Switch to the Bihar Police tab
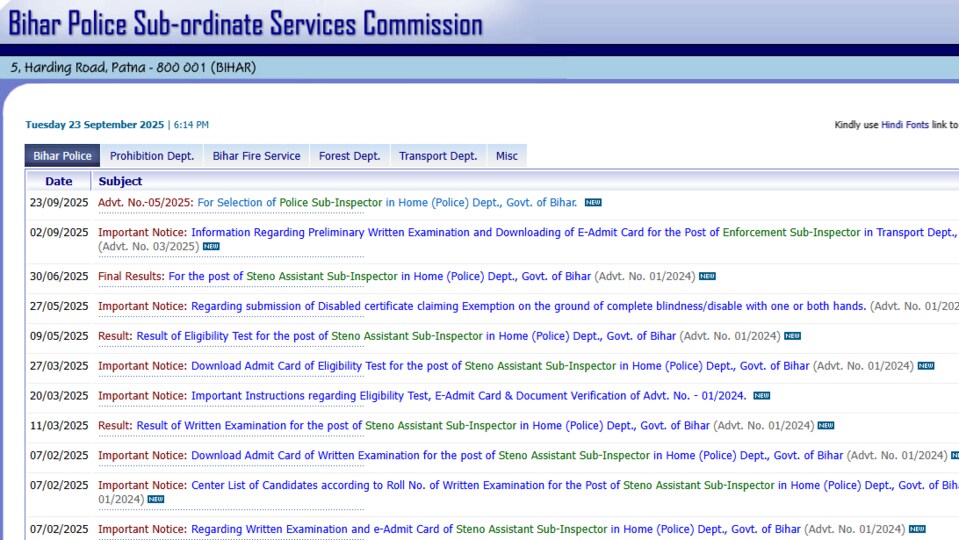The height and width of the screenshot is (540, 959). [62, 156]
